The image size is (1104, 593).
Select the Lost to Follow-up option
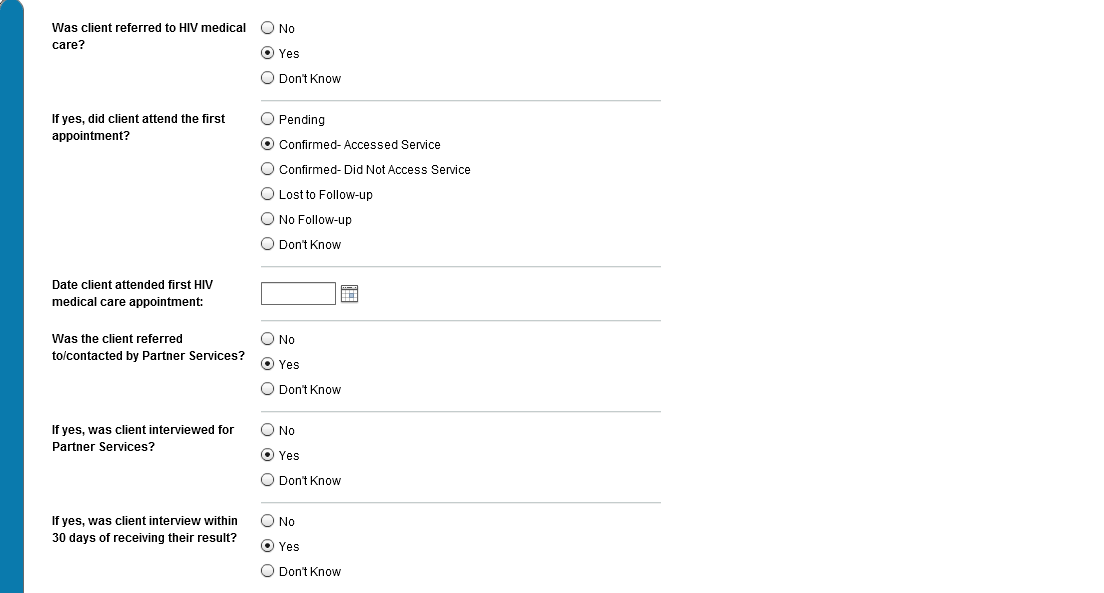coord(267,194)
